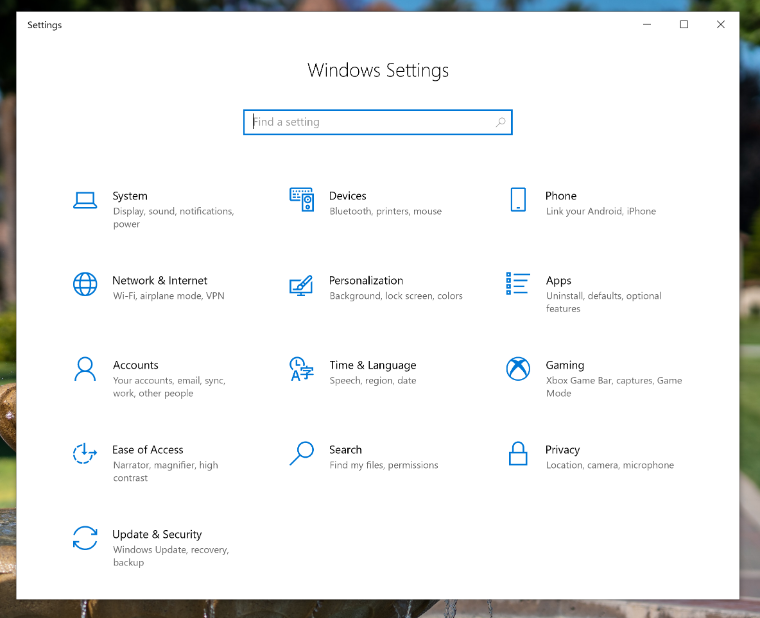Click "Uninstall, defaults, optional features" description
760x618 pixels.
(x=603, y=302)
